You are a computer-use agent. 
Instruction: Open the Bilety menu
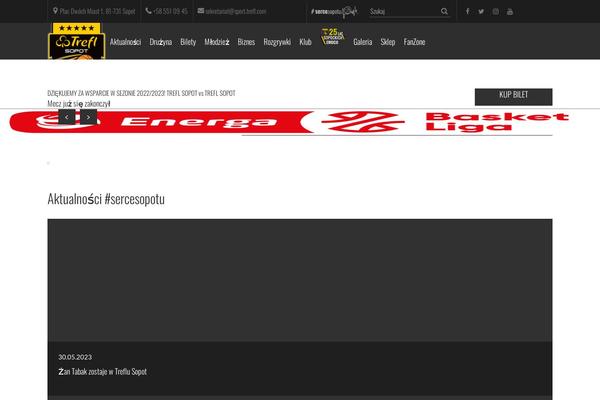point(188,42)
